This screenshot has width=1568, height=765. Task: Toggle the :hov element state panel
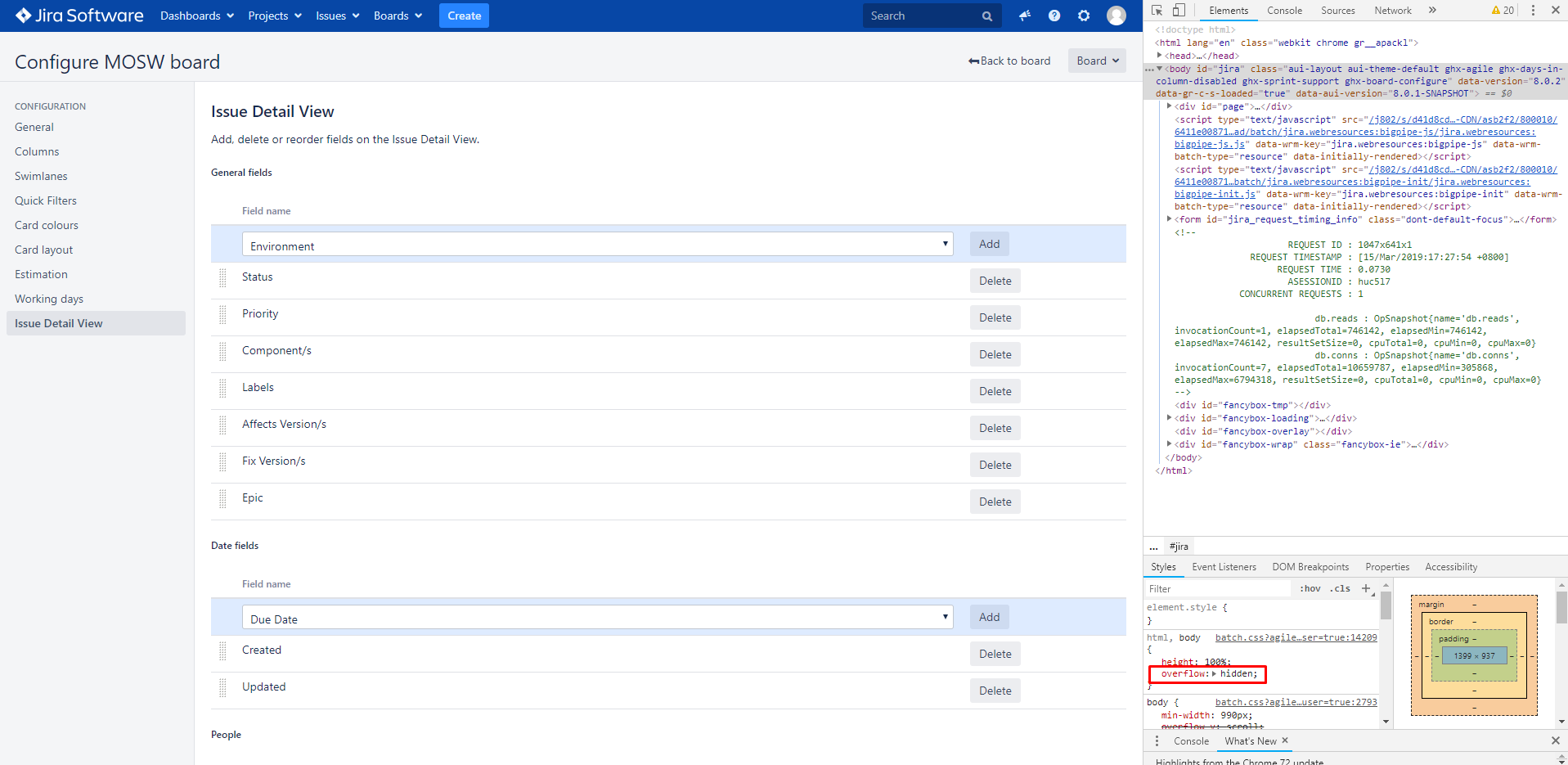tap(1310, 588)
